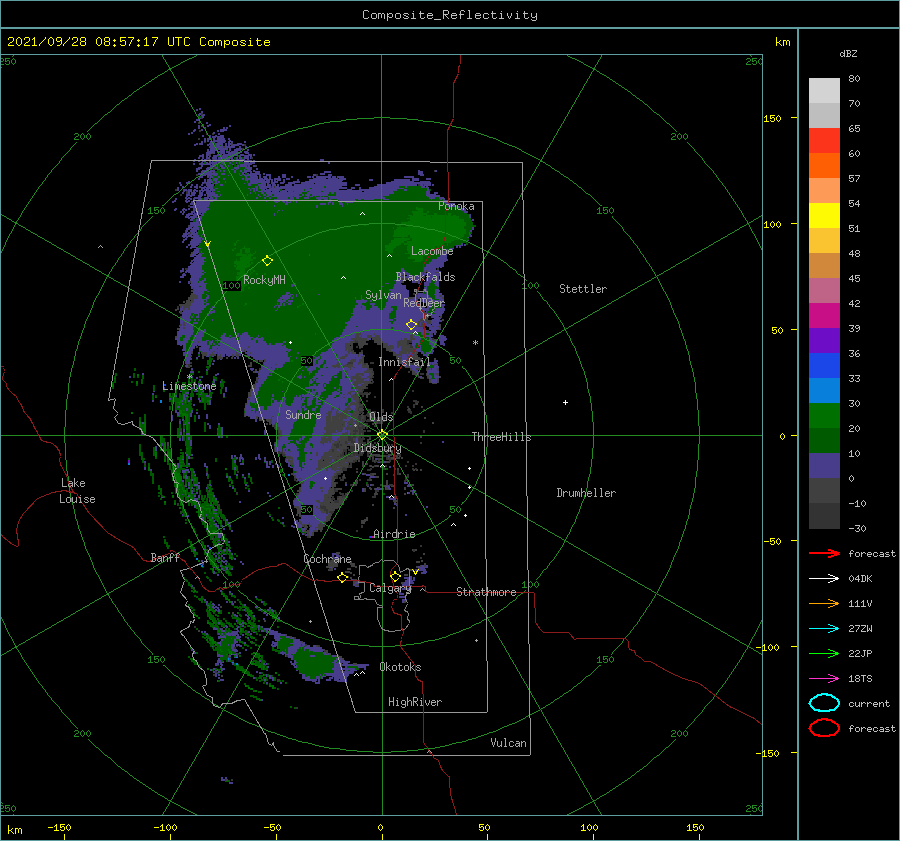This screenshot has height=841, width=900.
Task: Click yellow radar-center diamond near Olds
Action: [x=382, y=435]
